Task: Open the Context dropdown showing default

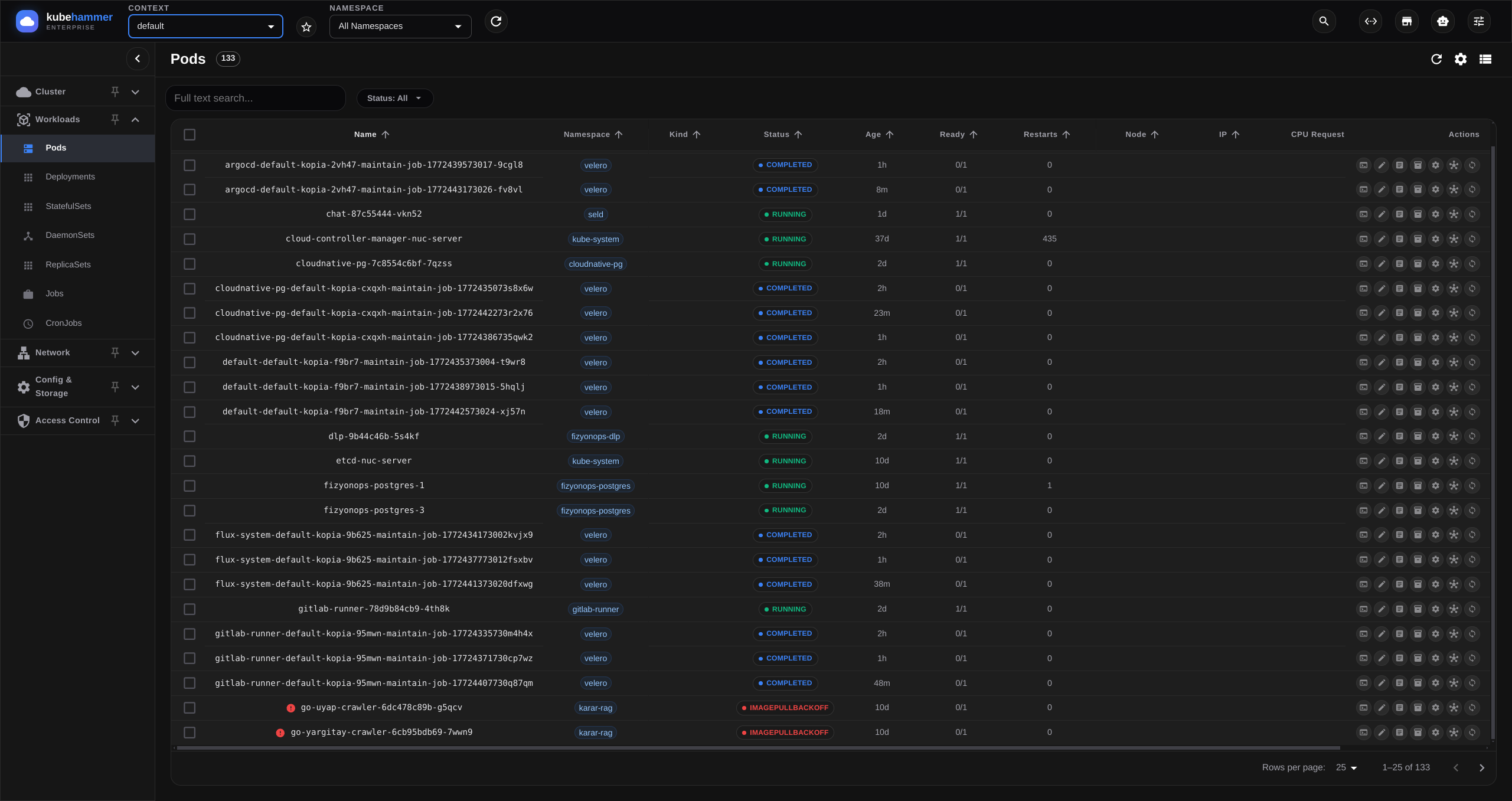Action: click(205, 26)
